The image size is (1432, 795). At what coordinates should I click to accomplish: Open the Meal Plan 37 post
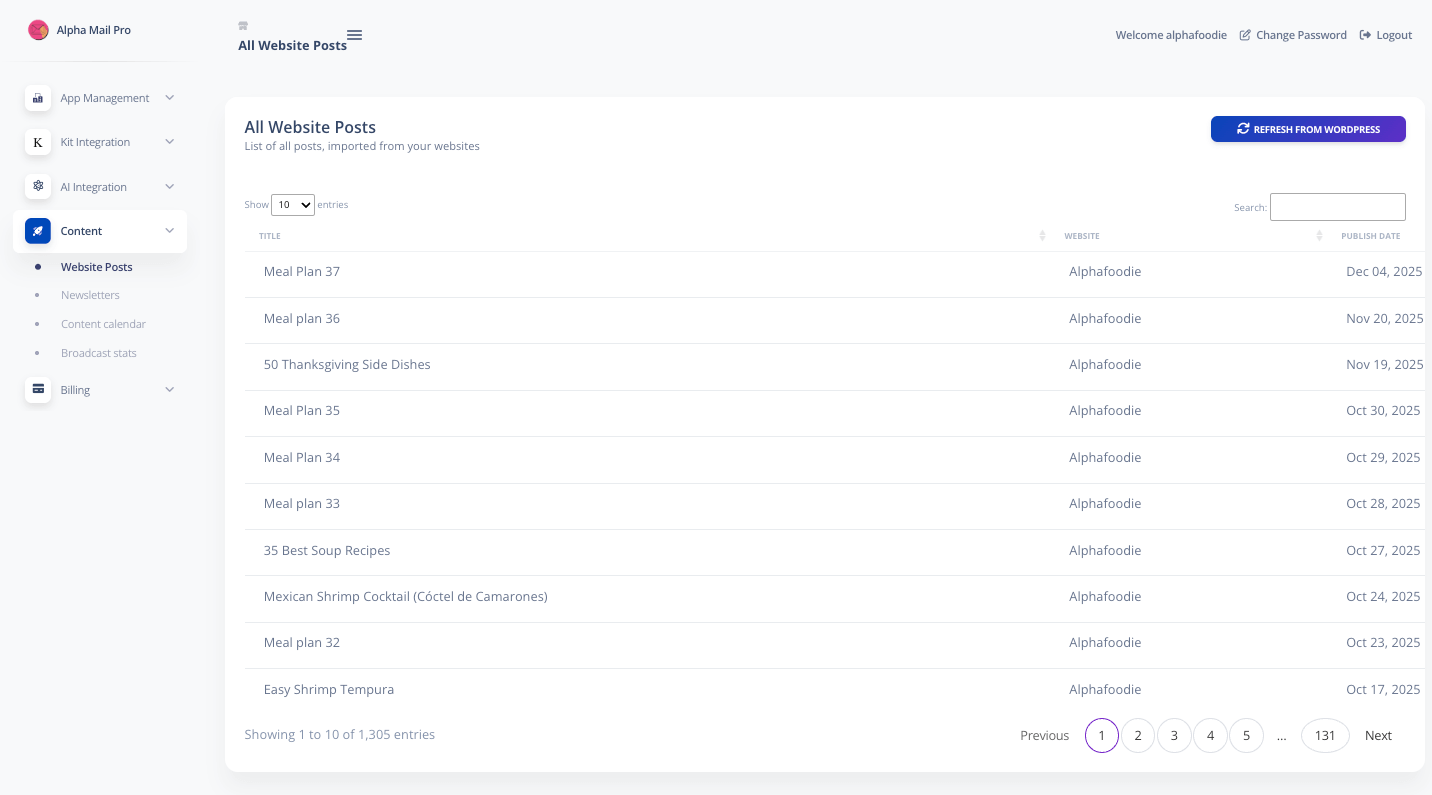pyautogui.click(x=302, y=271)
